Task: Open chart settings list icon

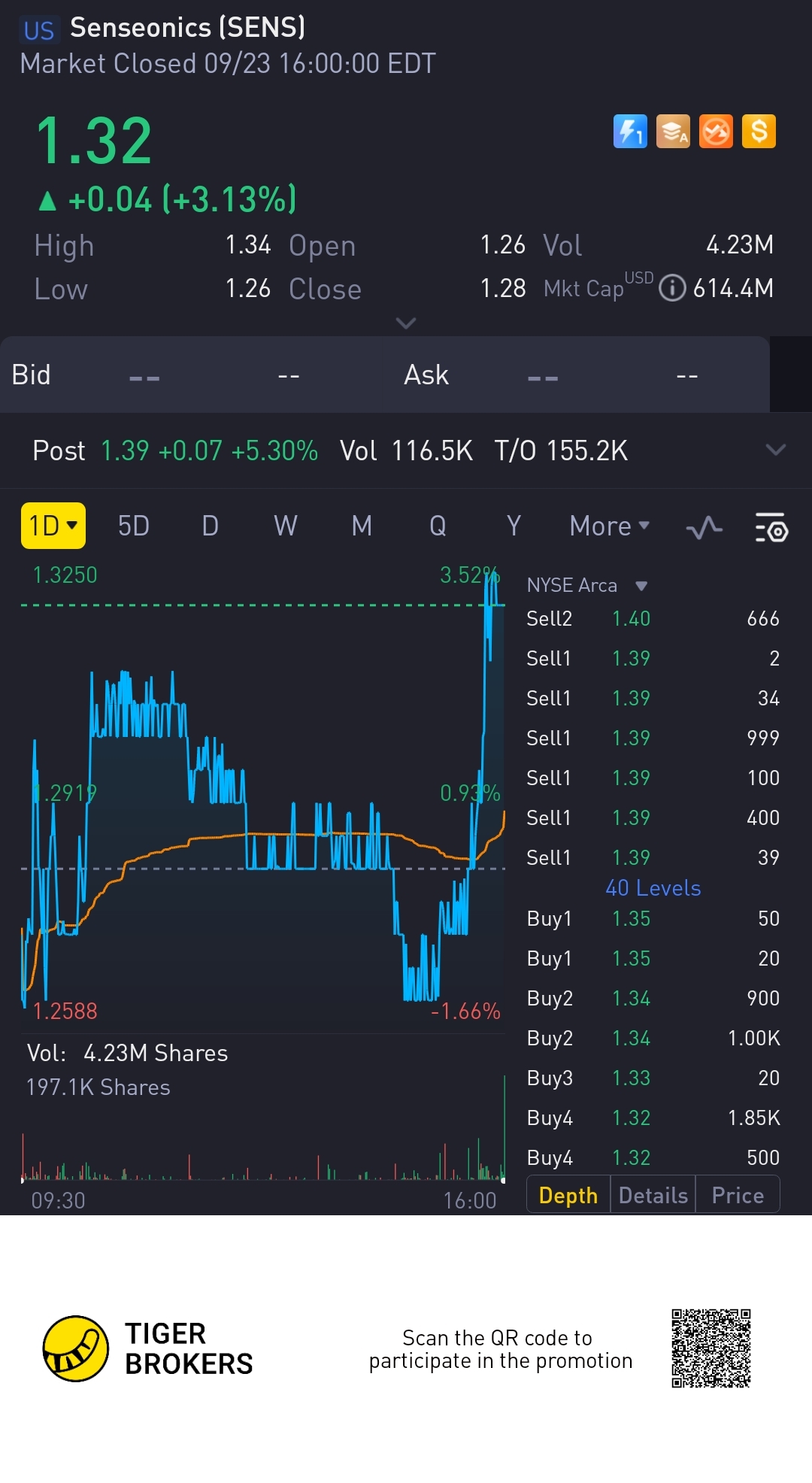Action: point(771,527)
